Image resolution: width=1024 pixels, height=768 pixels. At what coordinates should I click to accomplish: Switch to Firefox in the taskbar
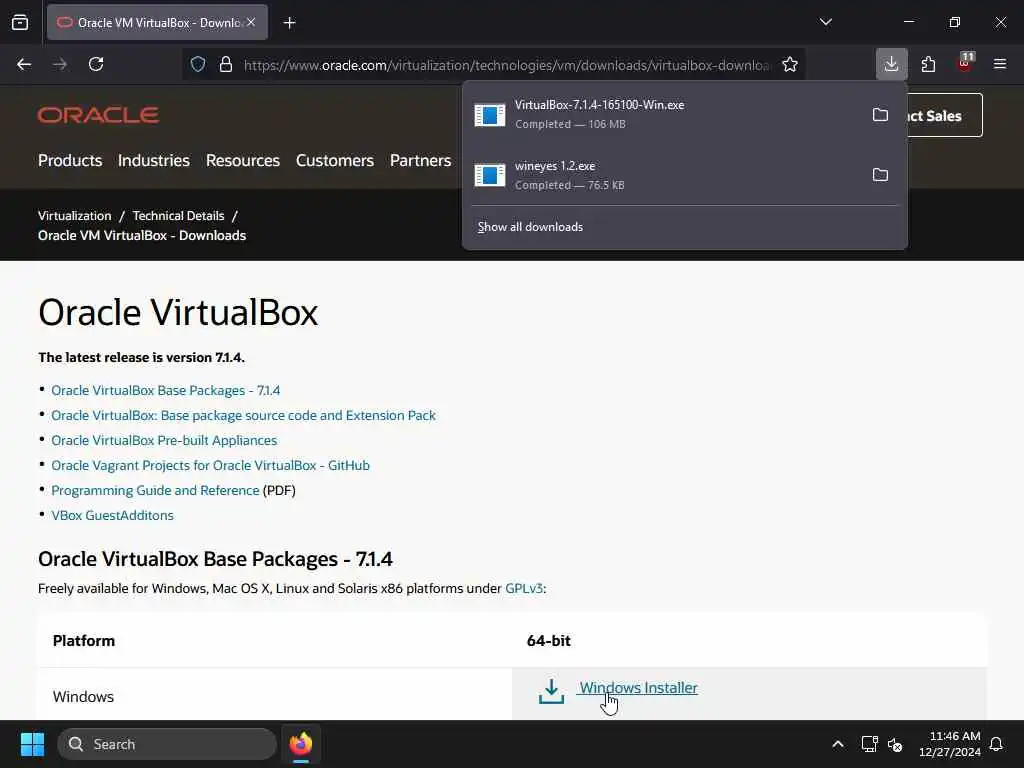click(300, 744)
